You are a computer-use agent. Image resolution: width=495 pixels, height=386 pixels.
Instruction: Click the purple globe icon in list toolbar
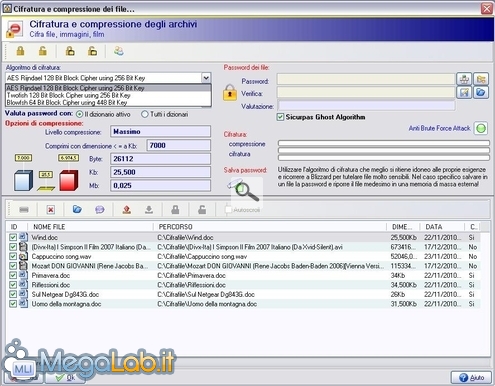click(100, 210)
